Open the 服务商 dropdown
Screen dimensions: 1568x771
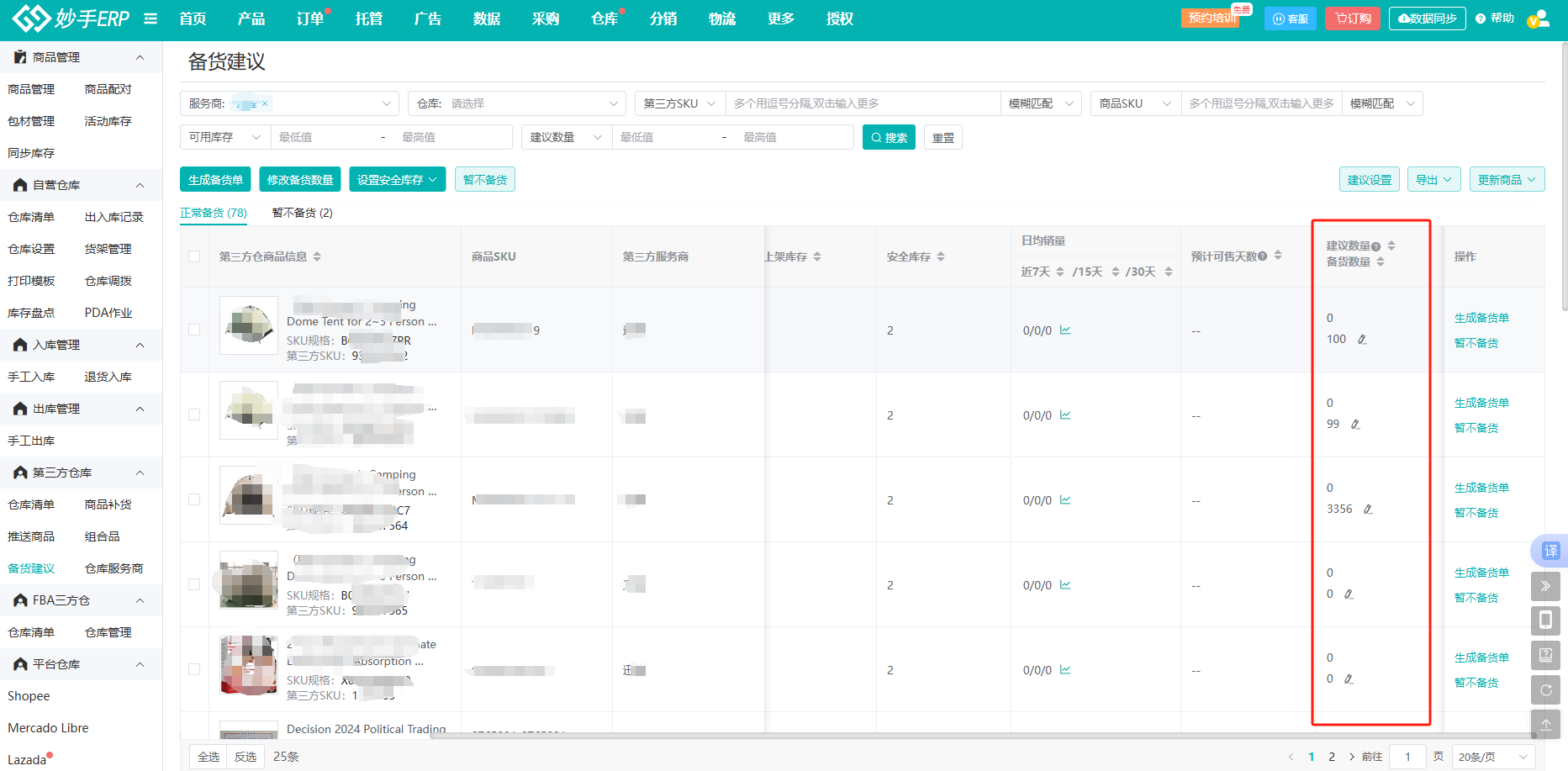[x=289, y=103]
